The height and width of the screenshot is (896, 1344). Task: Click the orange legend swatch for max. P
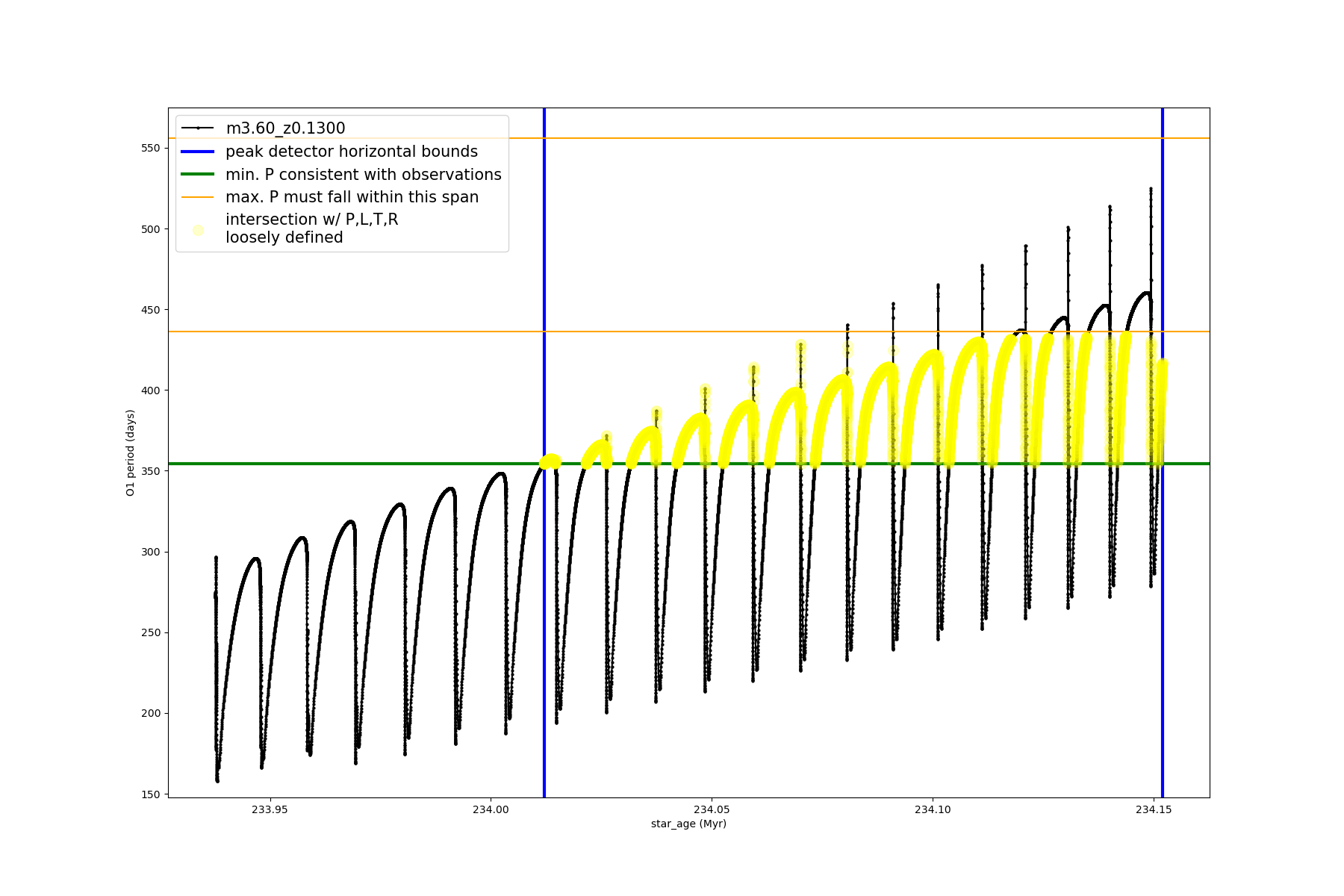click(198, 197)
